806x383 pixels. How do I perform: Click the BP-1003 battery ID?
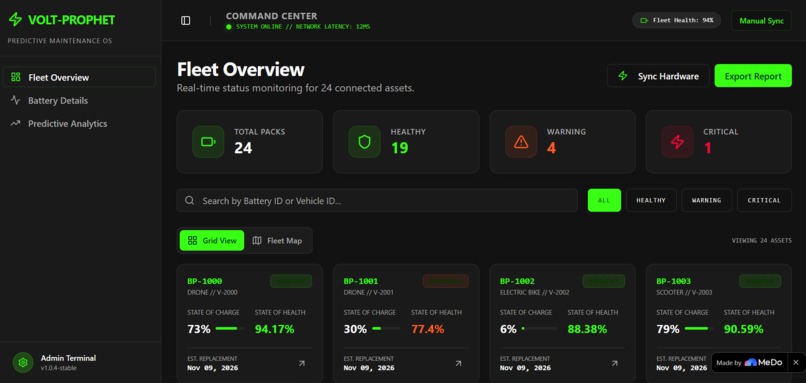pyautogui.click(x=673, y=281)
